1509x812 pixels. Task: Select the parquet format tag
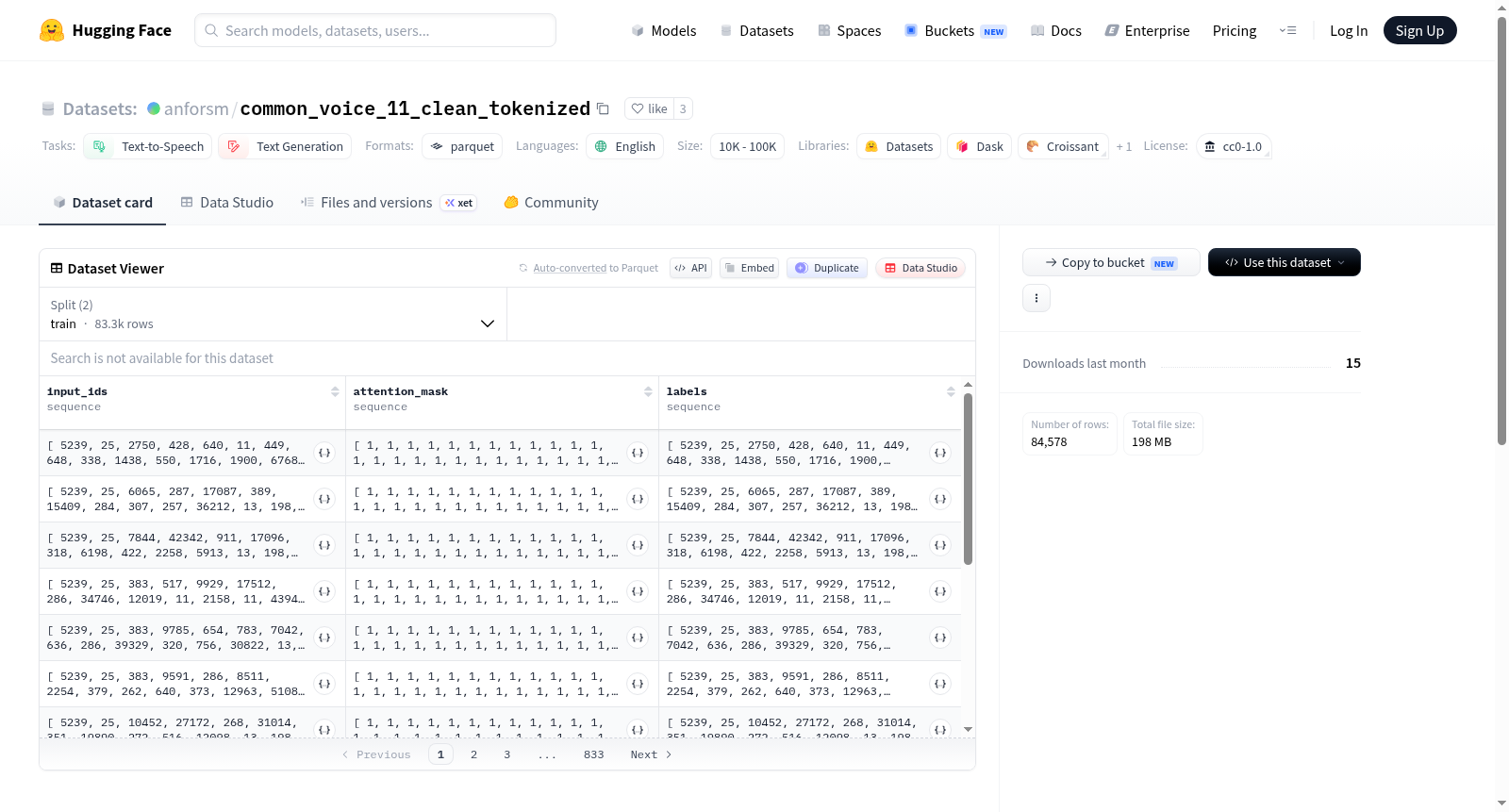pyautogui.click(x=462, y=146)
